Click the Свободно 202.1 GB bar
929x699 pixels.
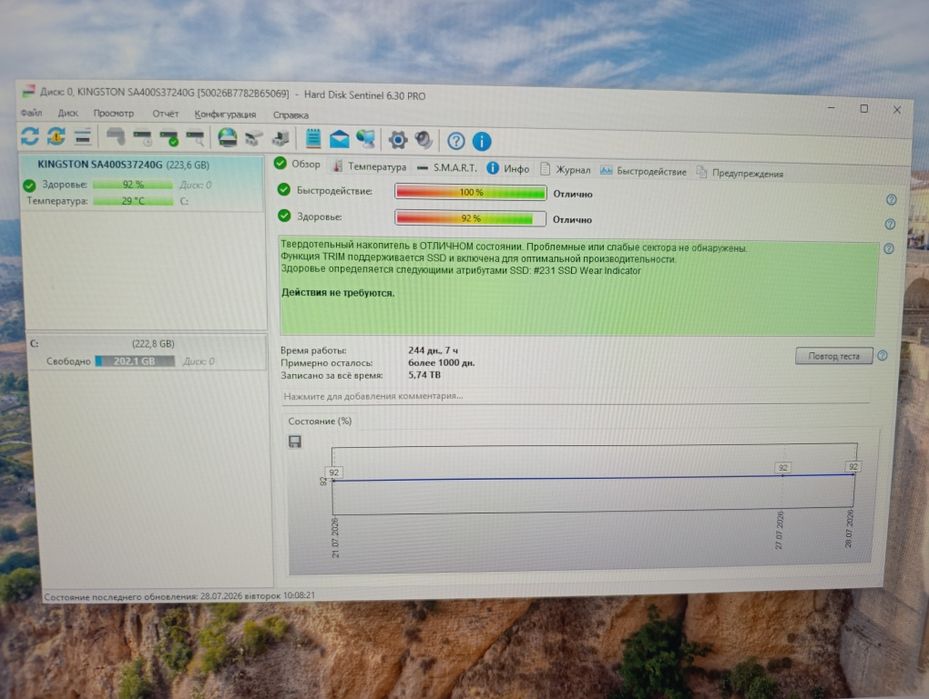pyautogui.click(x=134, y=361)
